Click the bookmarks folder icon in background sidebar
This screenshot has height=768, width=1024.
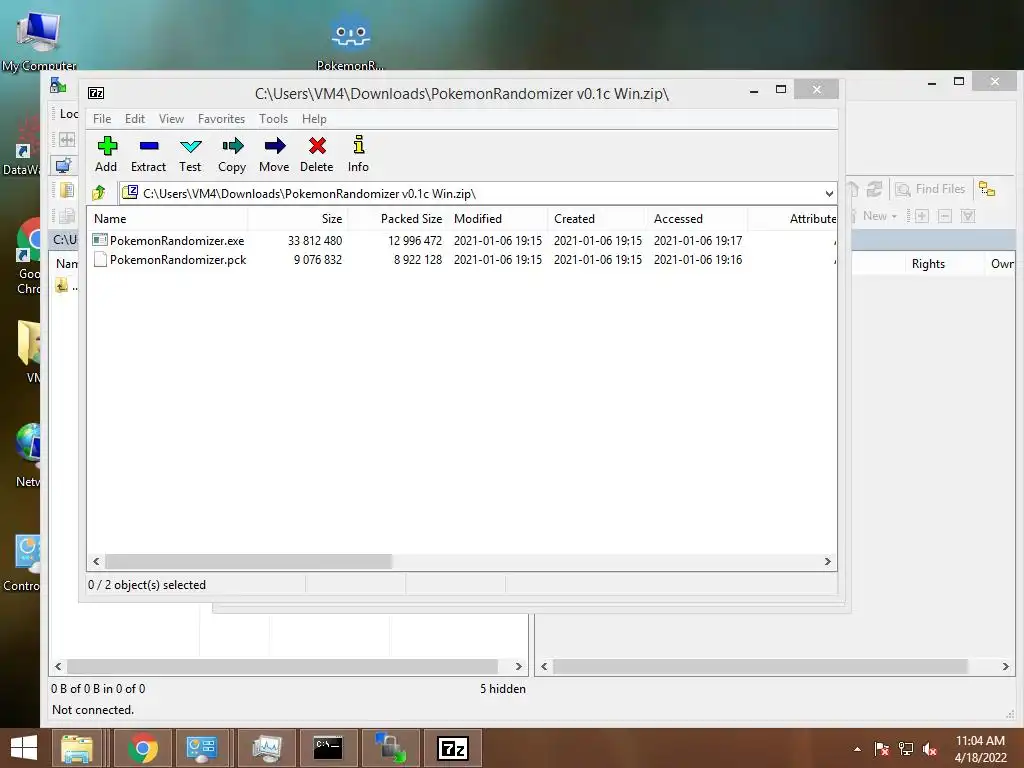tap(66, 190)
